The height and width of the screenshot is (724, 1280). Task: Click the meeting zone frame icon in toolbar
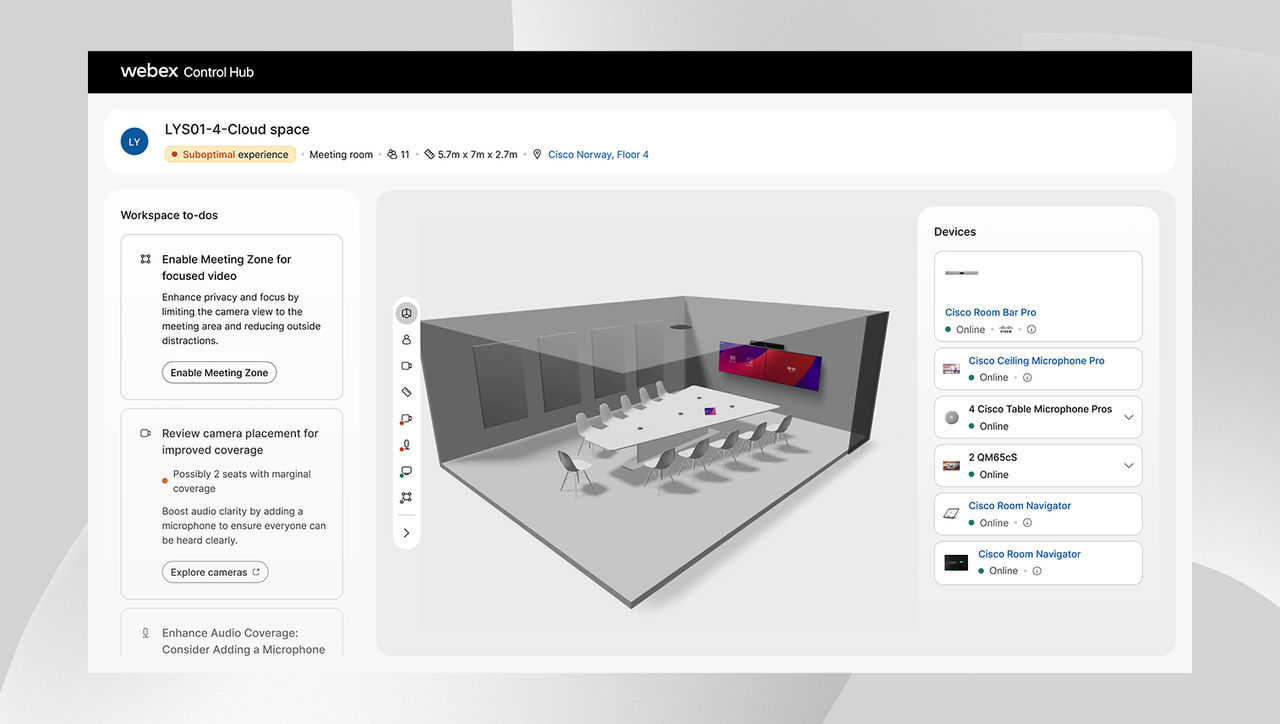coord(406,497)
